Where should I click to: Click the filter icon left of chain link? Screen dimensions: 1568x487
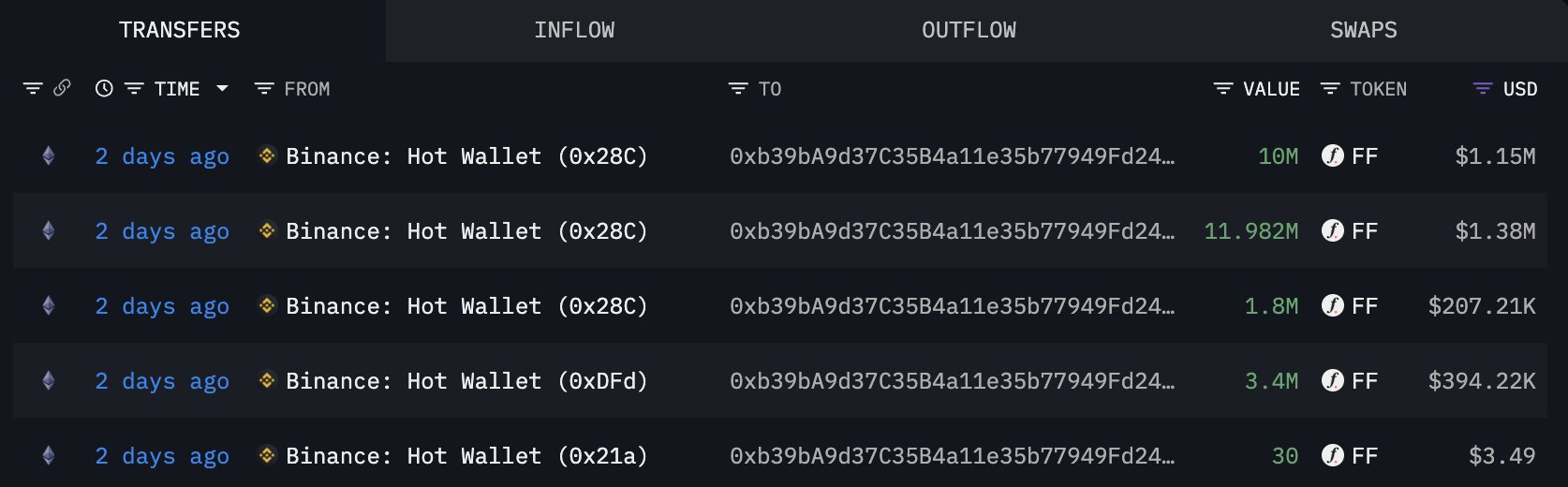point(33,88)
